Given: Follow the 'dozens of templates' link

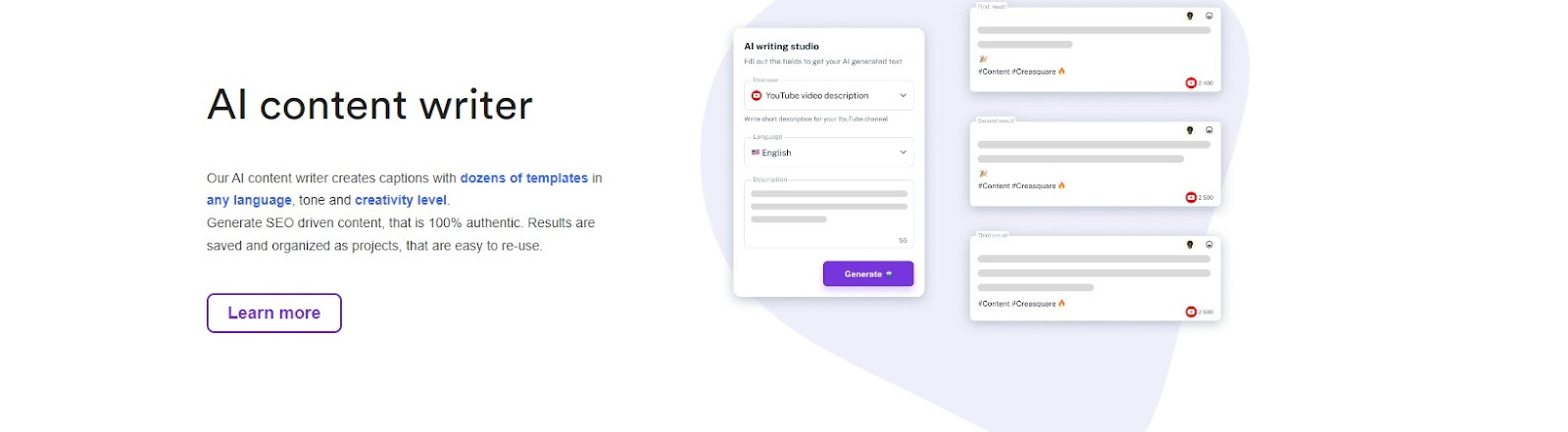Looking at the screenshot, I should pos(524,178).
